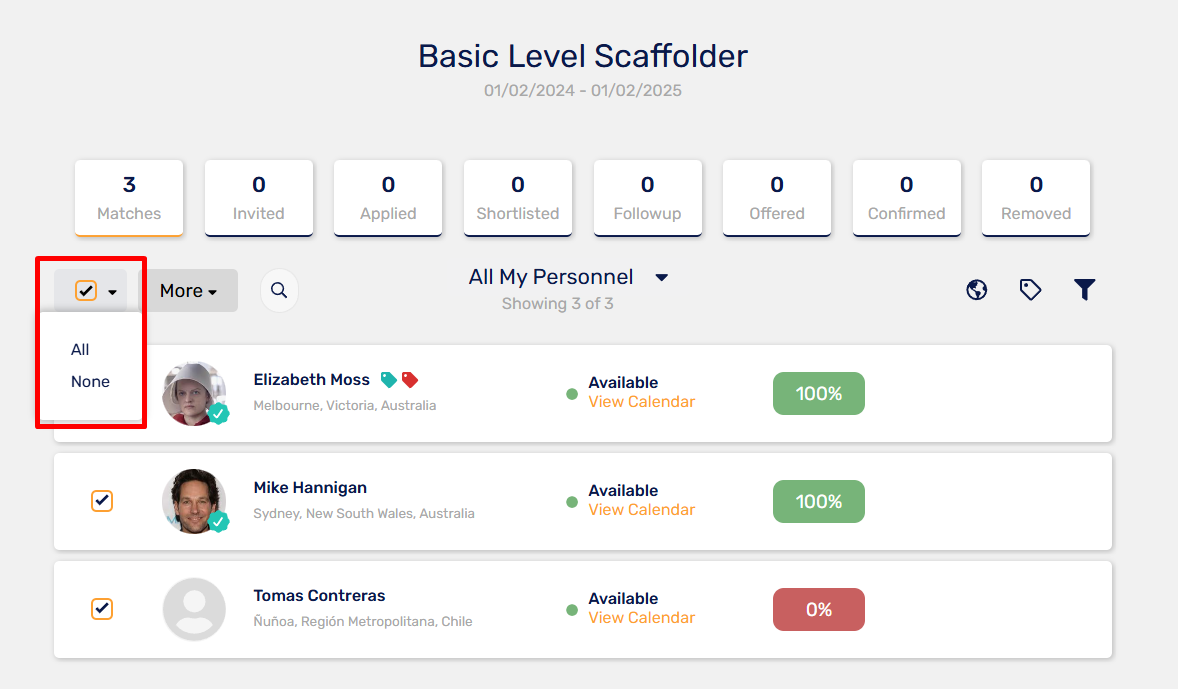Viewport: 1178px width, 689px height.
Task: Click Tomas Contreras's red 0% match badge
Action: click(819, 609)
